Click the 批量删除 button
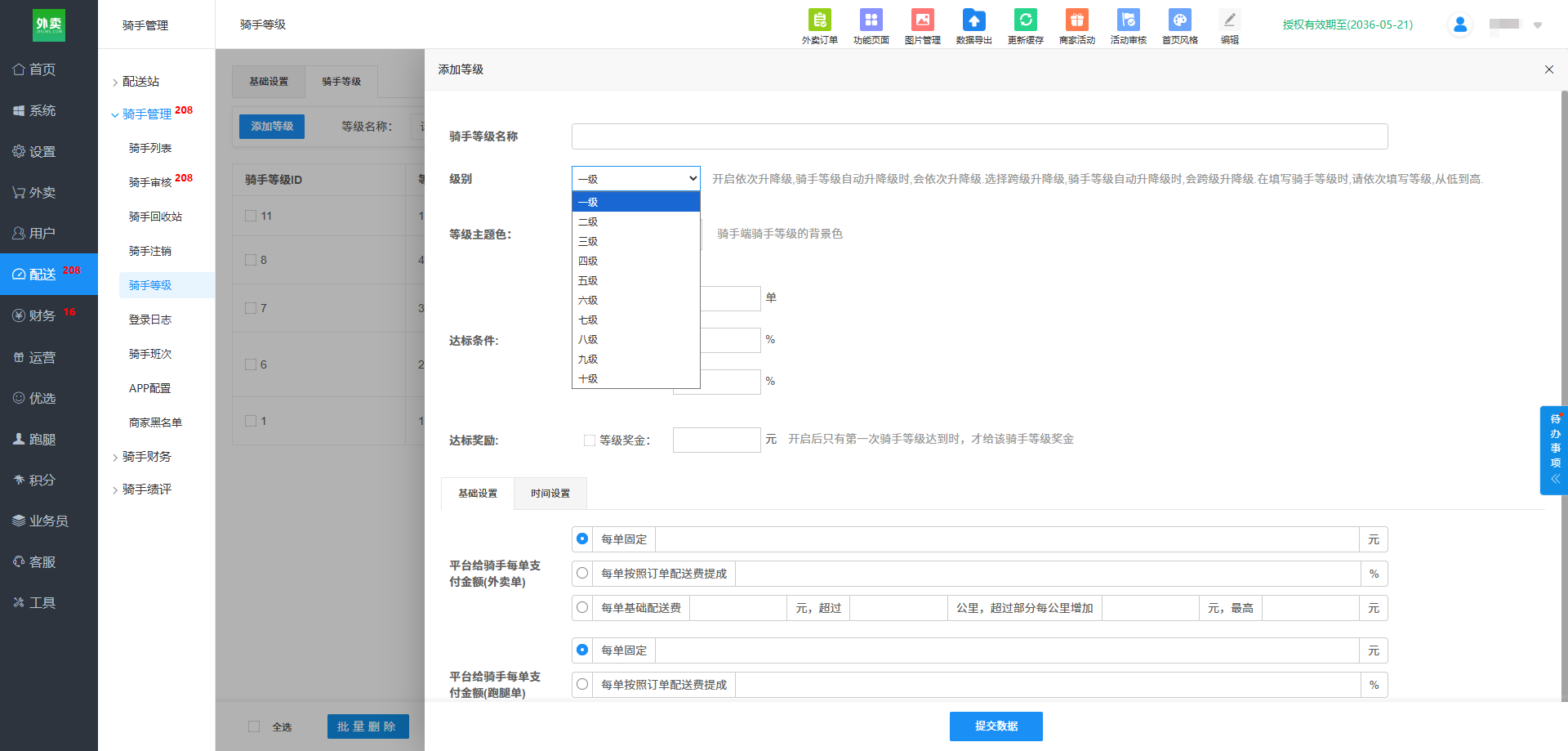This screenshot has height=751, width=1568. click(x=367, y=726)
